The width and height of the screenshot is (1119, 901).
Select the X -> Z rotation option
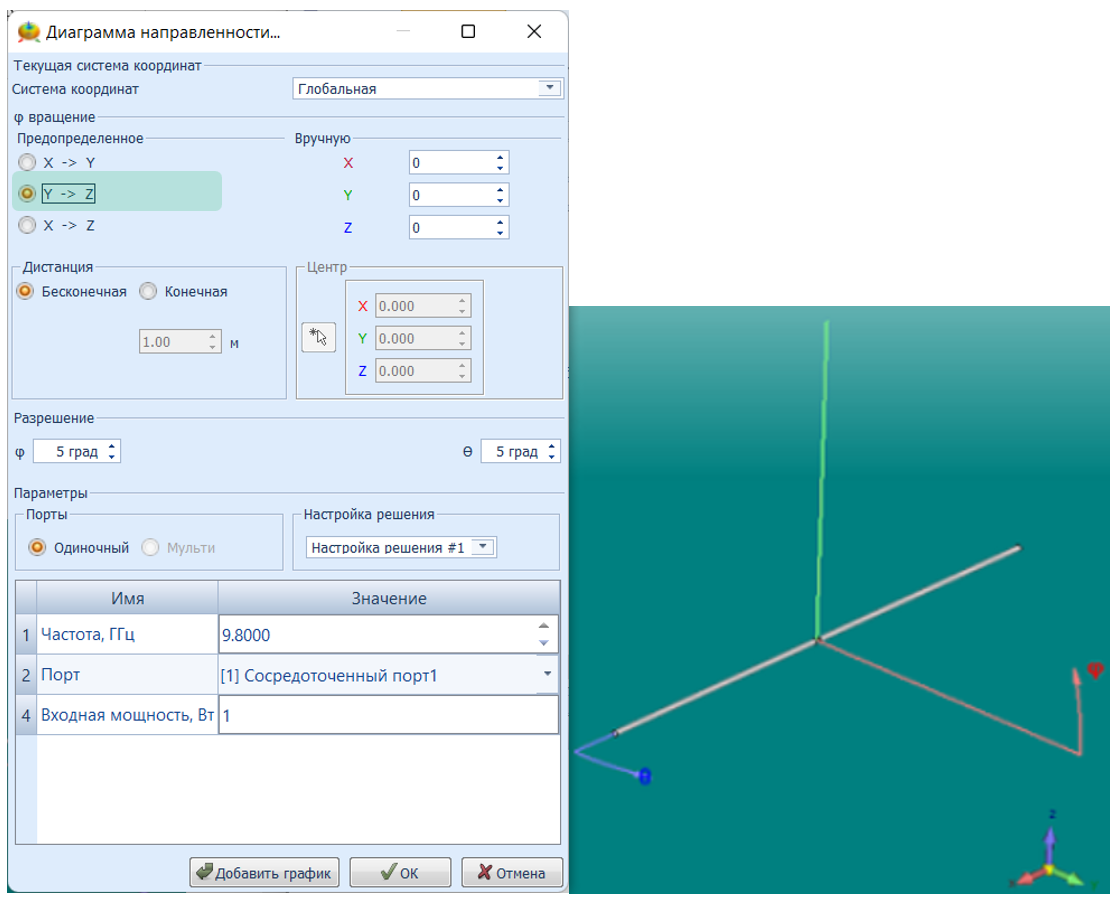27,226
